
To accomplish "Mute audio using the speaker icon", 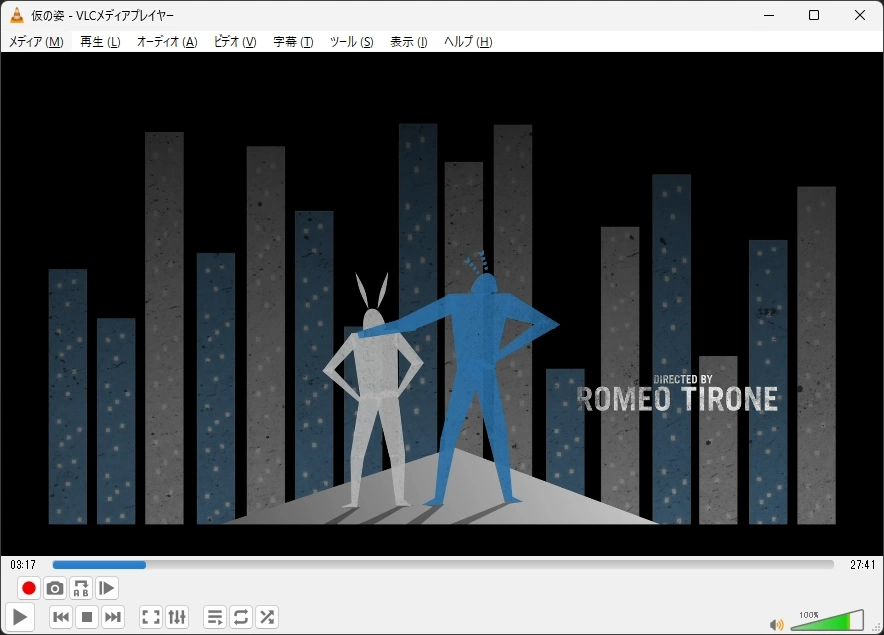I will click(x=776, y=624).
